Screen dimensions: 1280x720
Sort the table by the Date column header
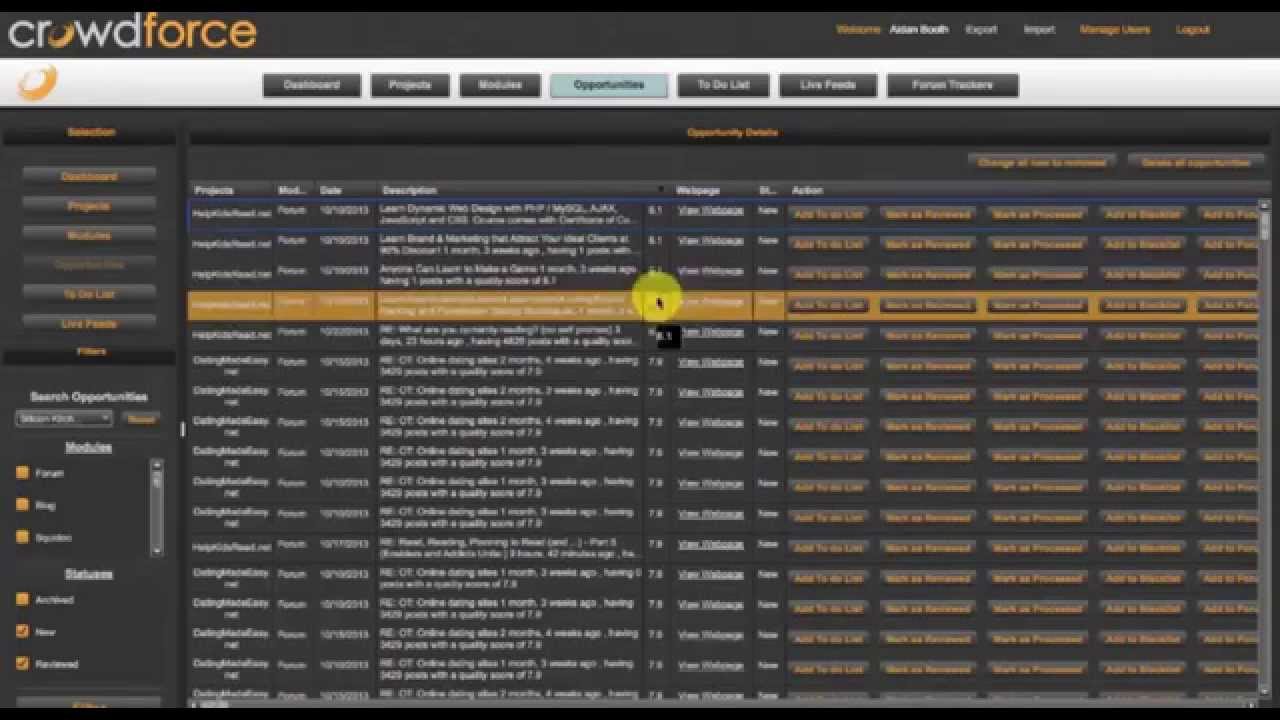[x=331, y=190]
